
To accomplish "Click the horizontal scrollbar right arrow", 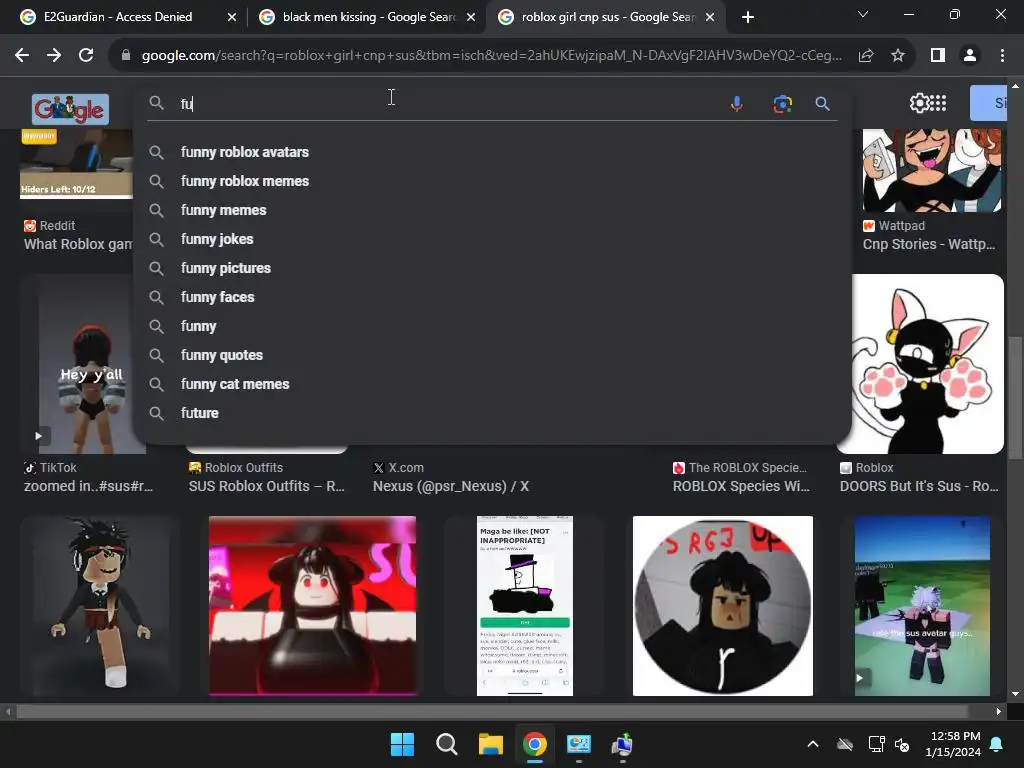I will tap(998, 711).
